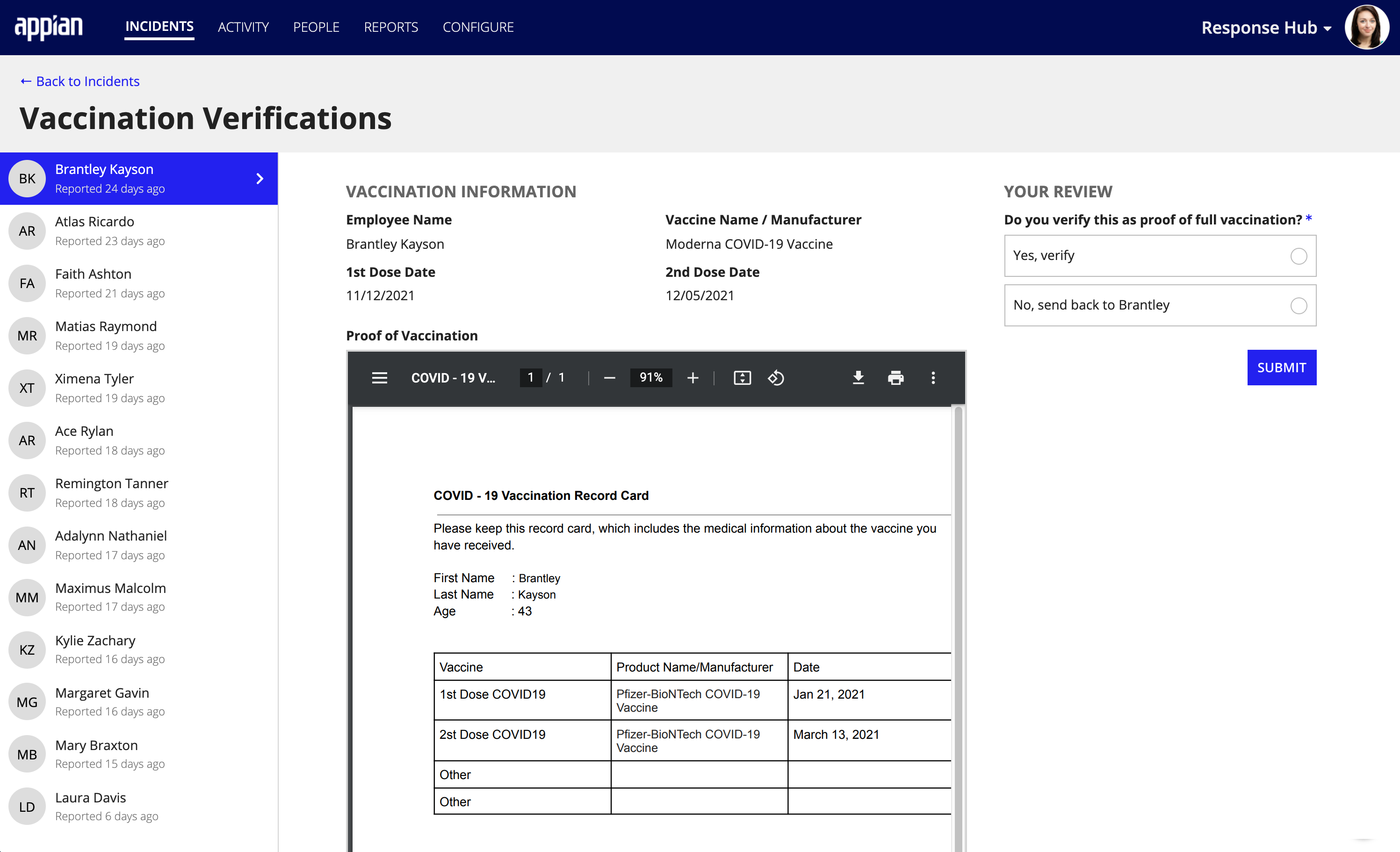Click the MM avatar for Maximus Malcolm

(27, 597)
